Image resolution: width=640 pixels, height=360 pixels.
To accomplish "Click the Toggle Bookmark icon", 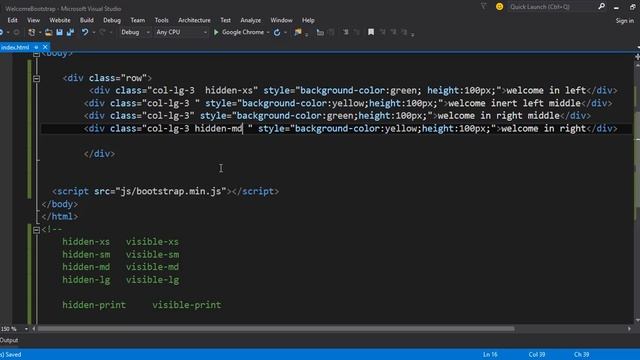I will pos(371,32).
